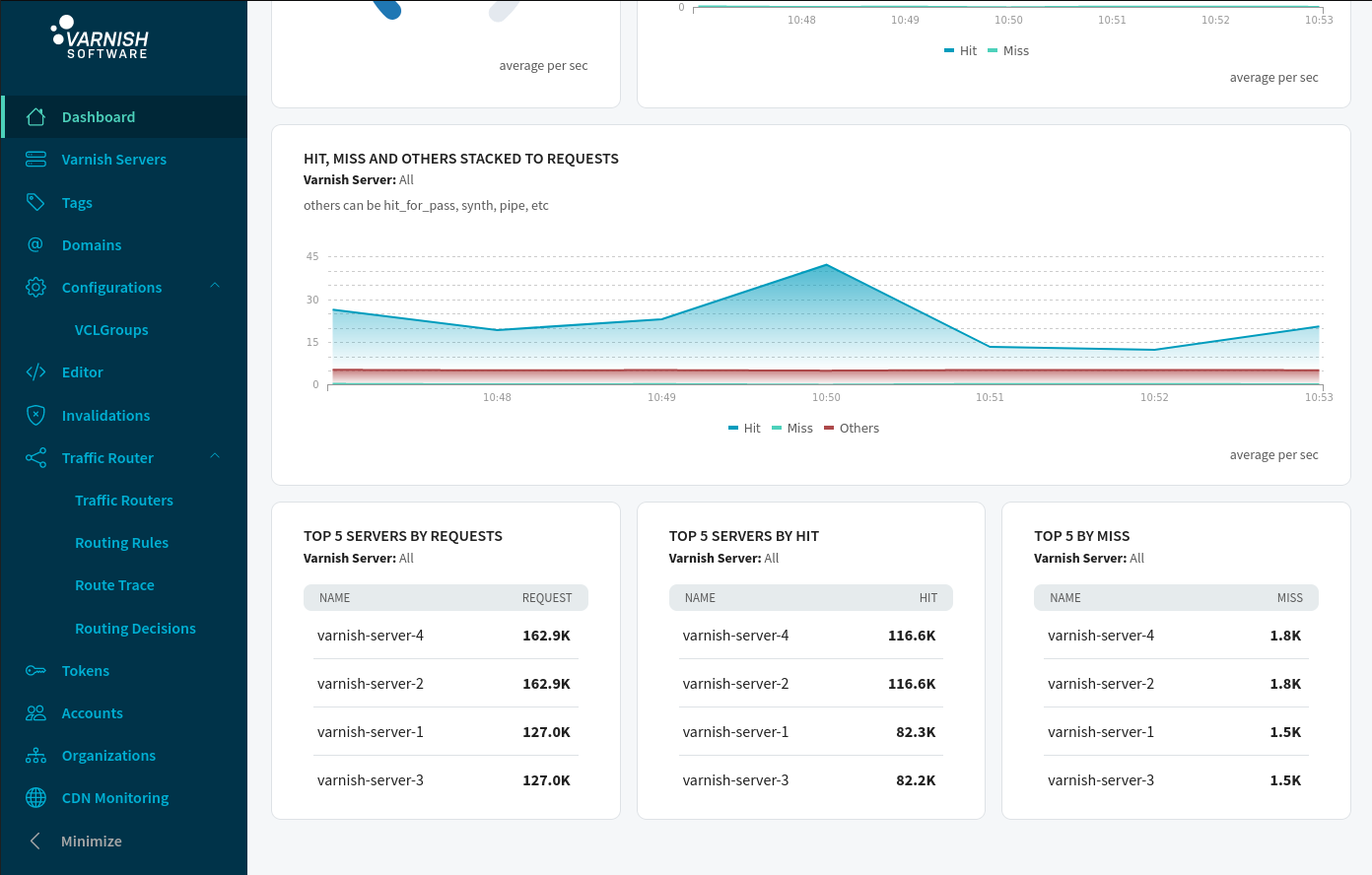Collapse the Configurations menu chevron
This screenshot has height=875, width=1372.
click(x=215, y=286)
